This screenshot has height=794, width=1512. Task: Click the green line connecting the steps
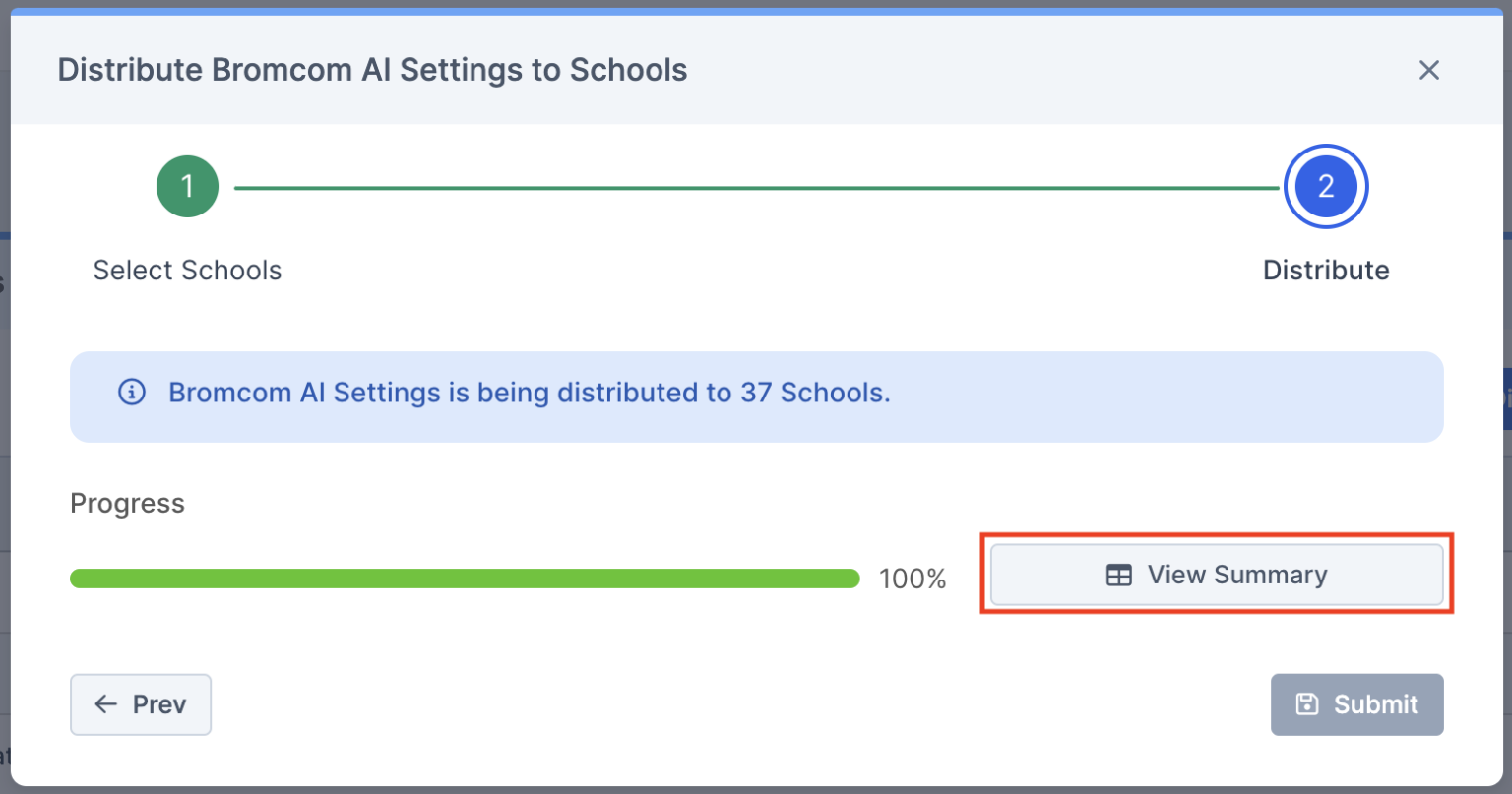(x=756, y=187)
